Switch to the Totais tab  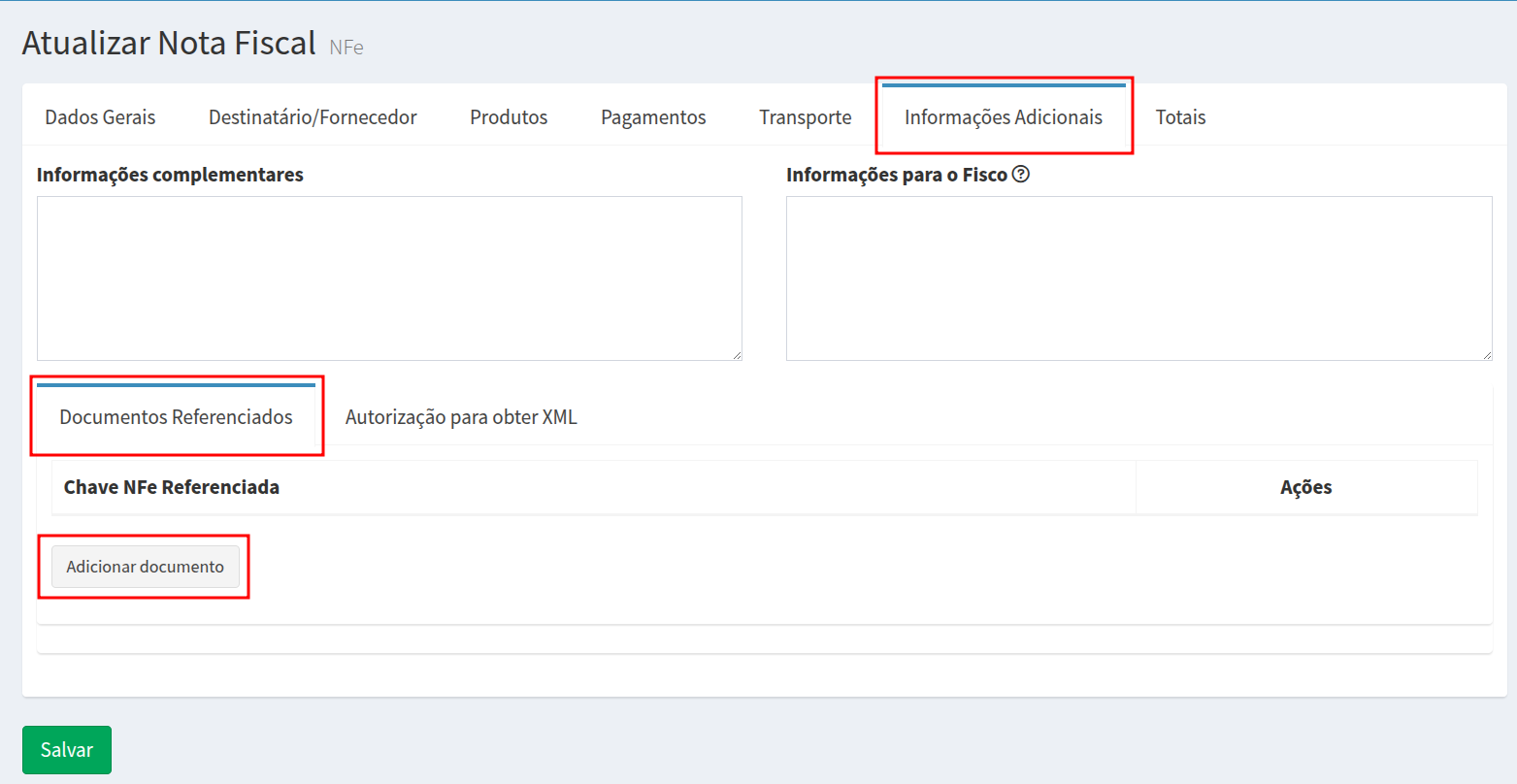coord(1180,117)
